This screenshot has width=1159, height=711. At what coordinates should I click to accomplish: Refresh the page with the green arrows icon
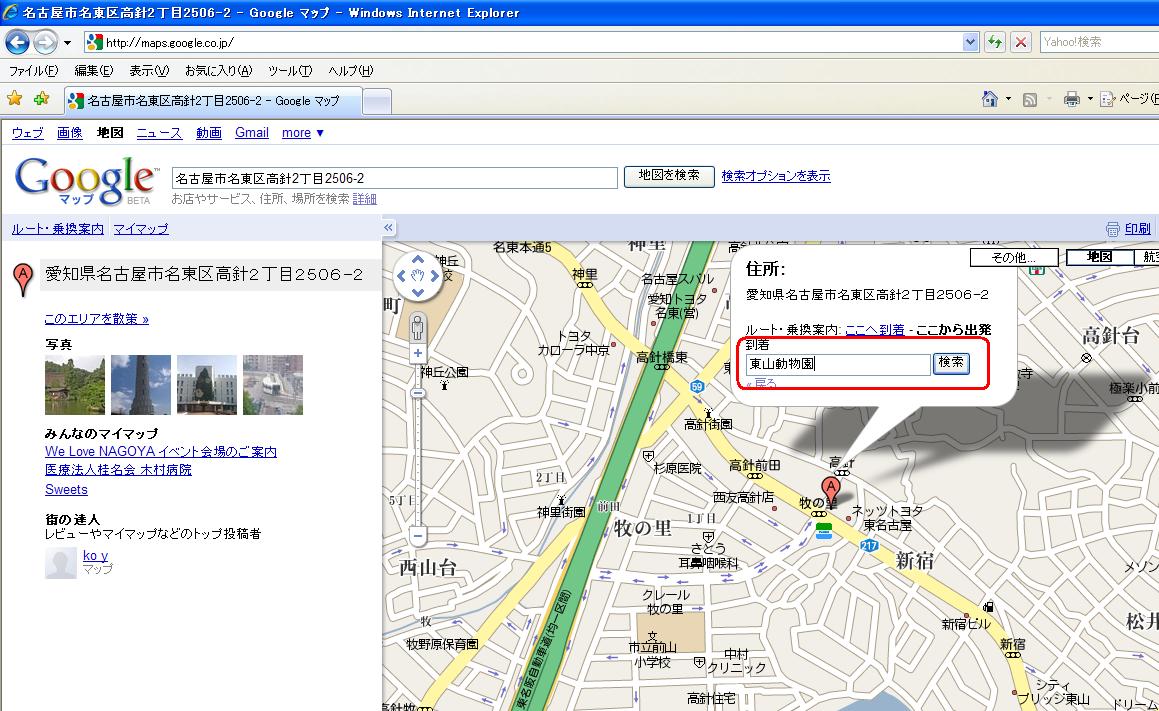tap(995, 42)
